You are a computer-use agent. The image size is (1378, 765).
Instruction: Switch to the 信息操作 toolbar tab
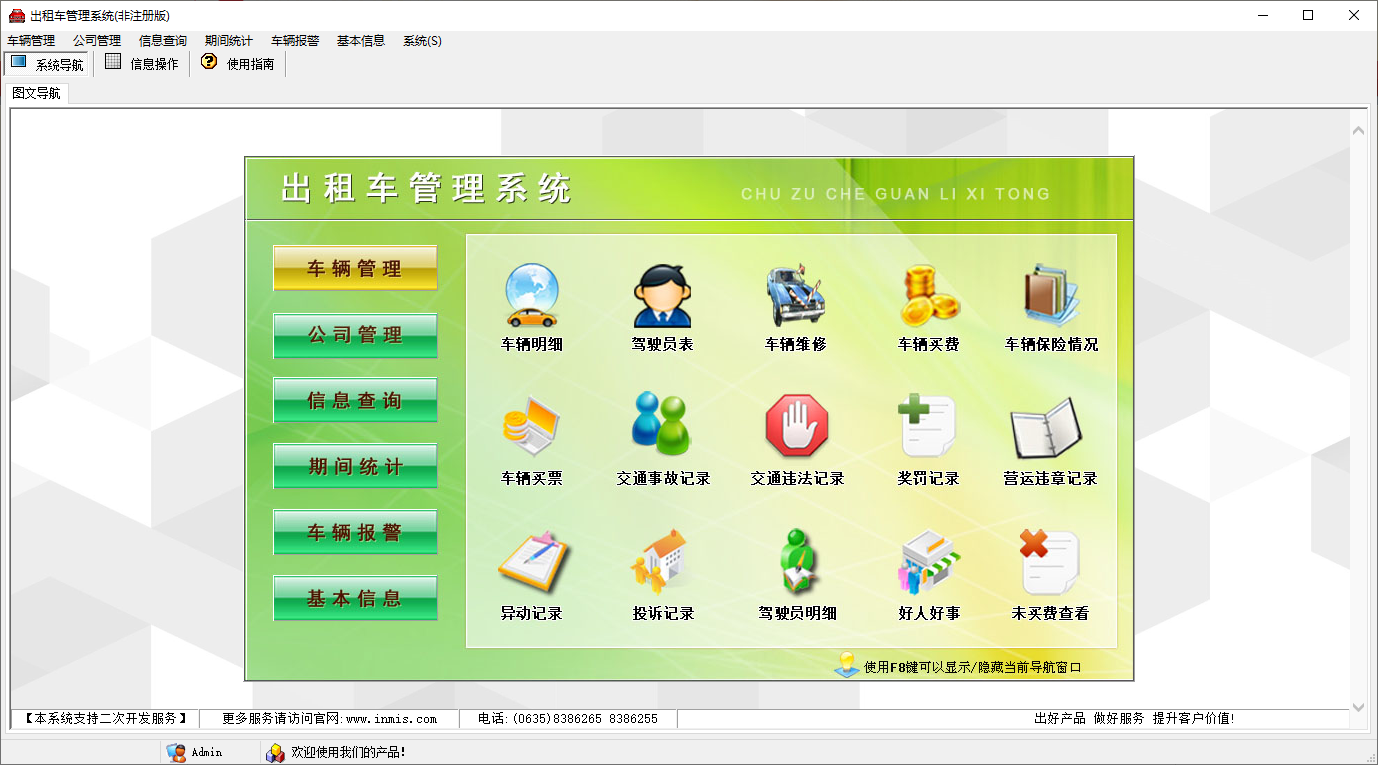(x=142, y=64)
